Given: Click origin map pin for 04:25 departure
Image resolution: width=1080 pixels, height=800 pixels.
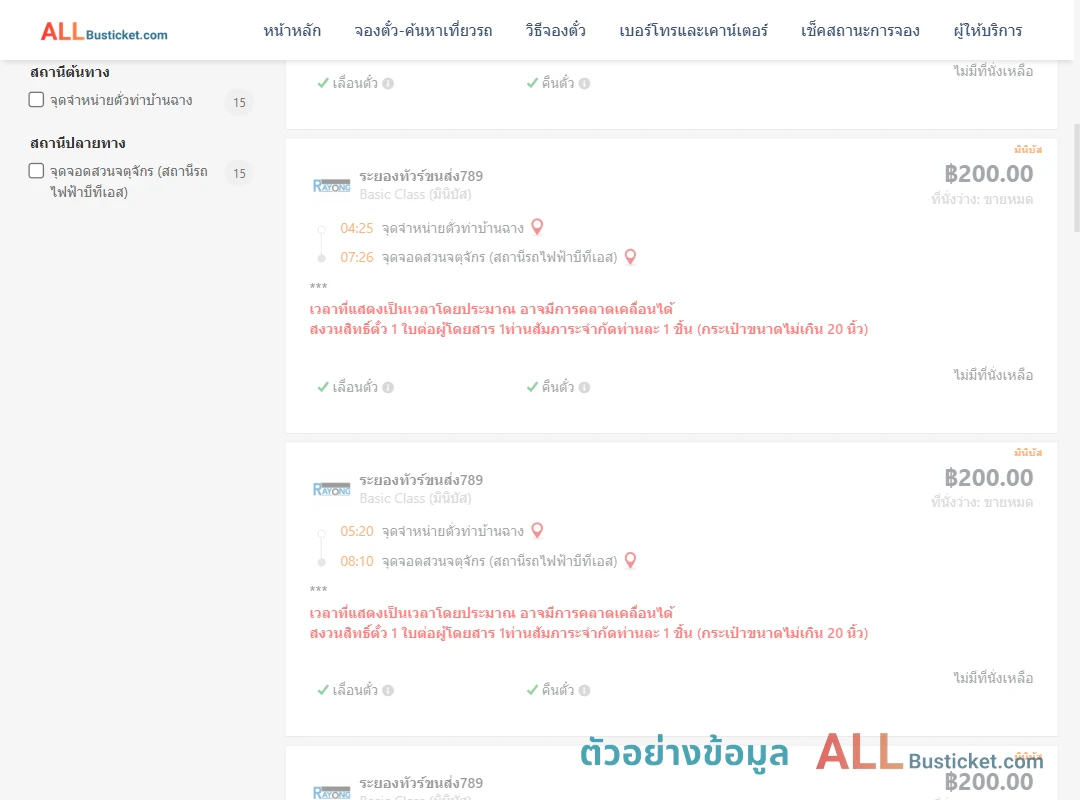Looking at the screenshot, I should coord(537,227).
